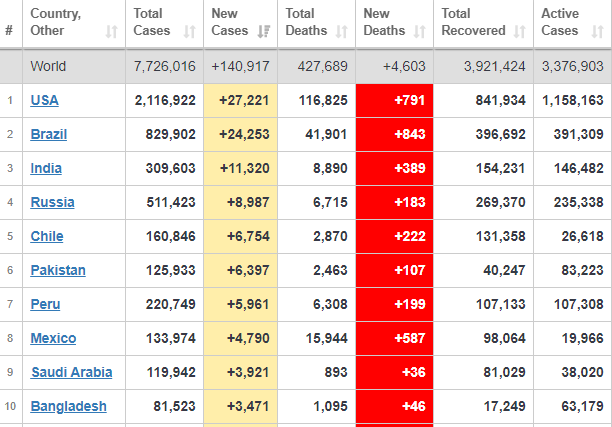Click the # column header
This screenshot has width=612, height=427.
tap(10, 31)
